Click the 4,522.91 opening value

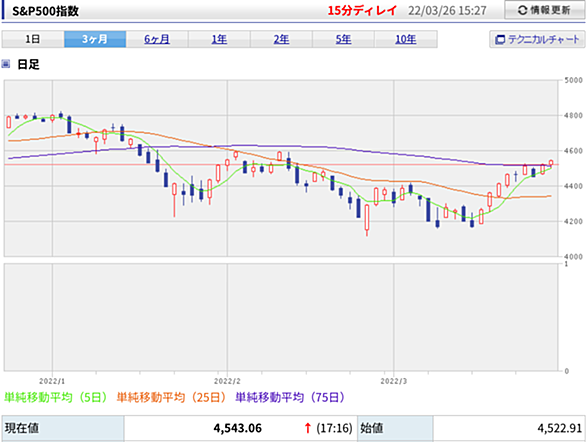click(560, 428)
